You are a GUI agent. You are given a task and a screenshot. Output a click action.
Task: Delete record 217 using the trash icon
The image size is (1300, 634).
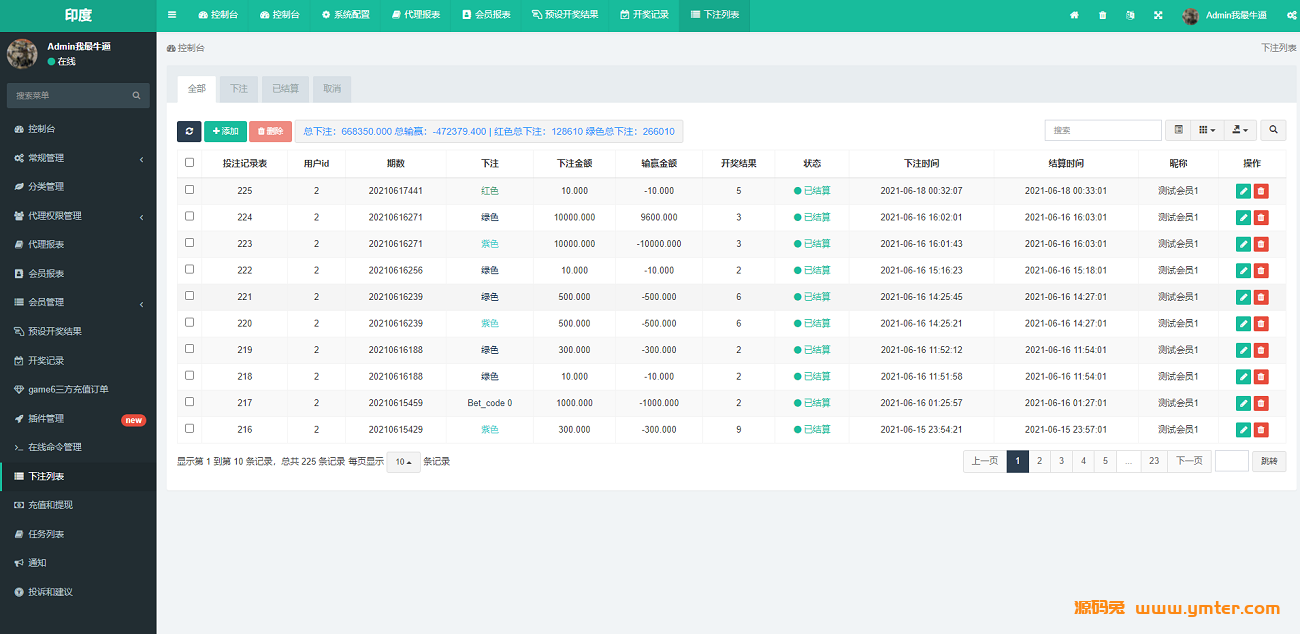pos(1261,403)
